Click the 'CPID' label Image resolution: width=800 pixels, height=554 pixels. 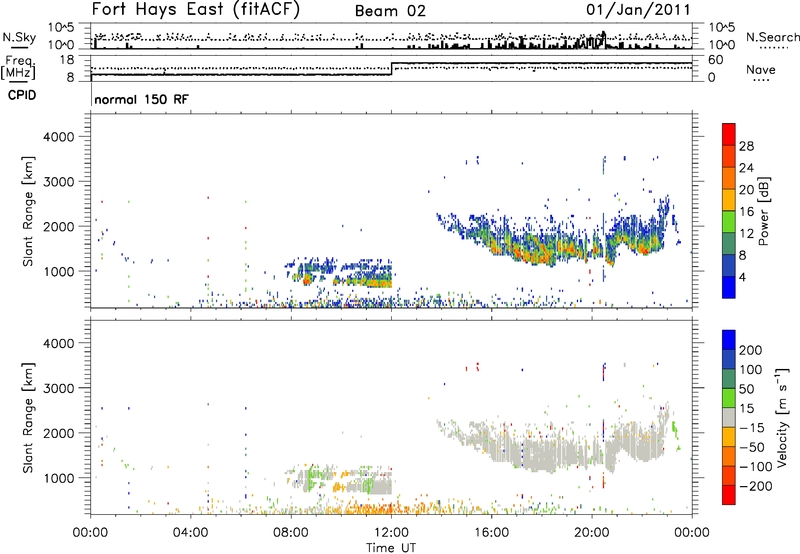[x=22, y=95]
